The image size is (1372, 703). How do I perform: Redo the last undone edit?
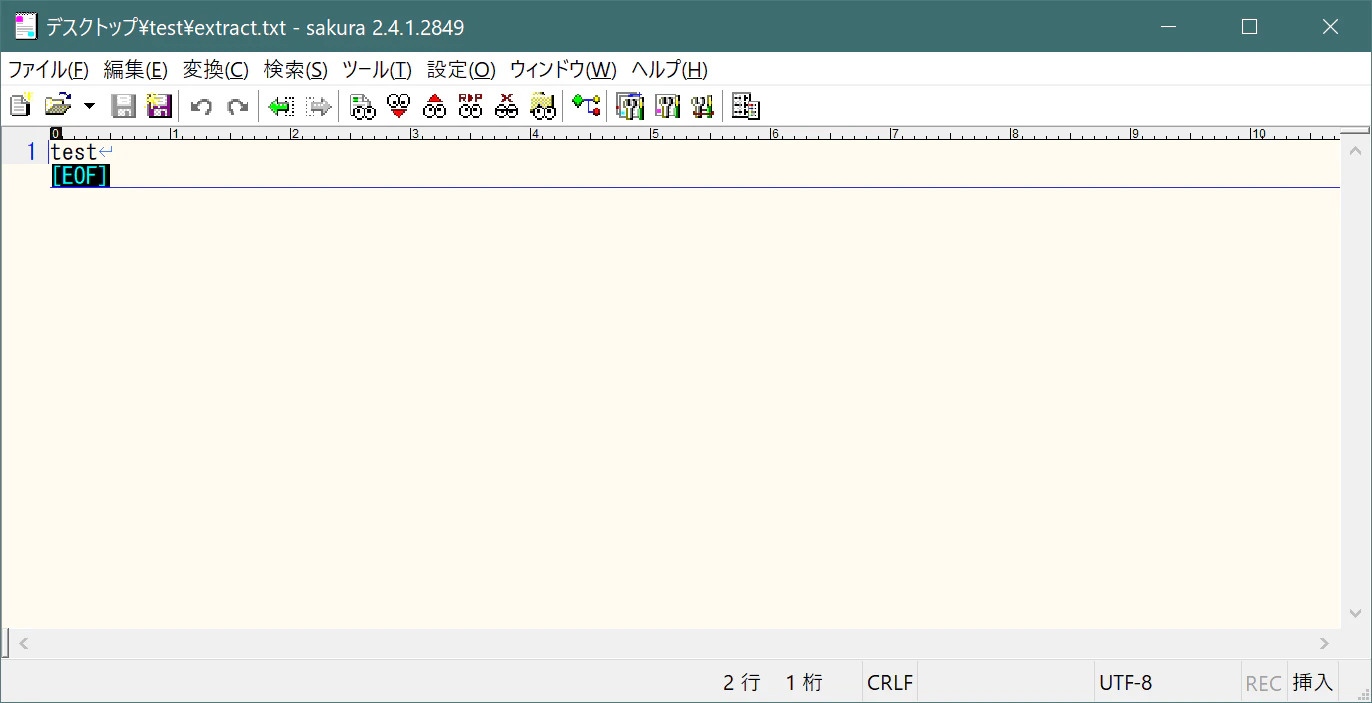pyautogui.click(x=237, y=106)
